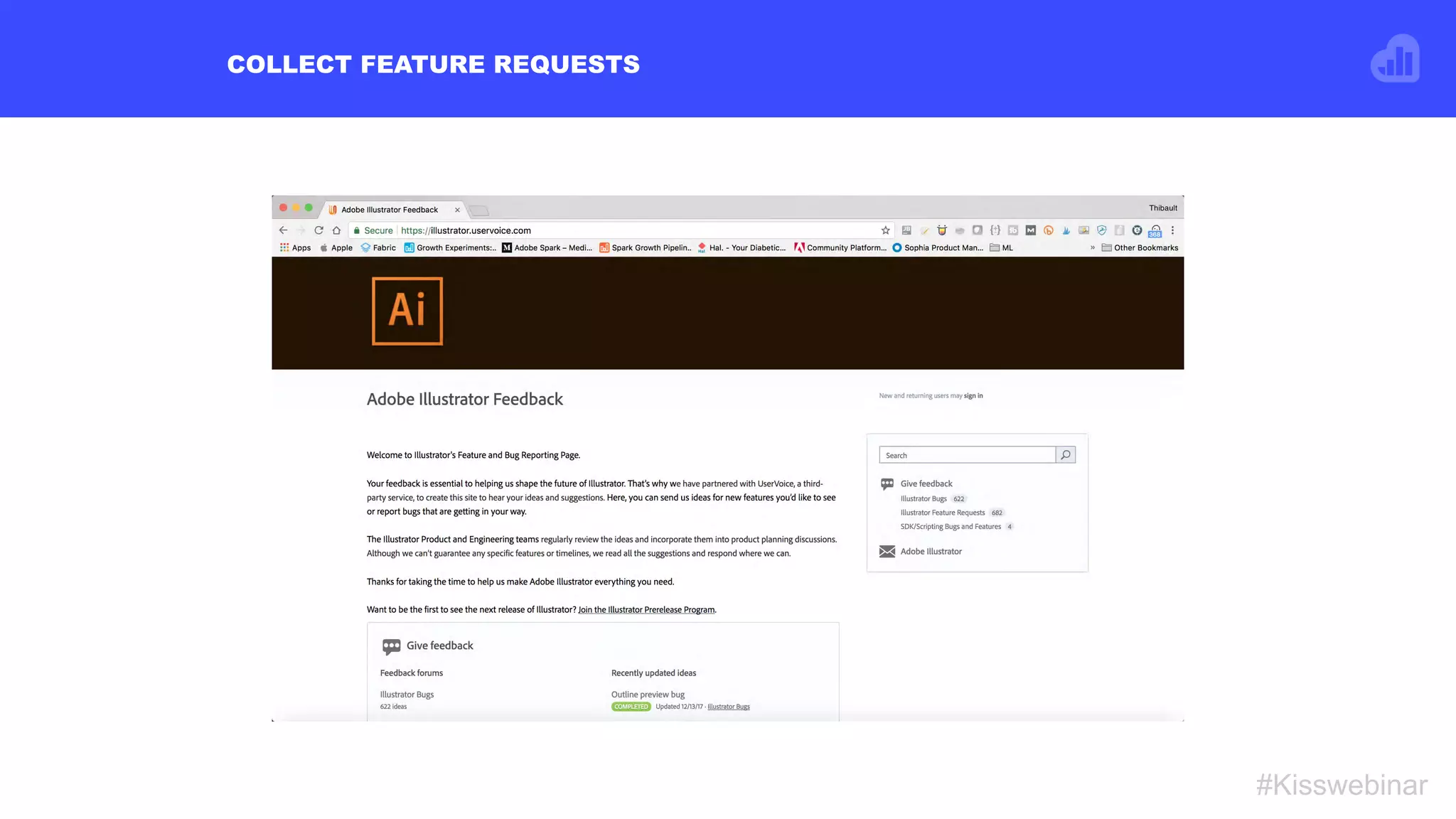
Task: Click the "Feedback forums" heading
Action: (411, 673)
